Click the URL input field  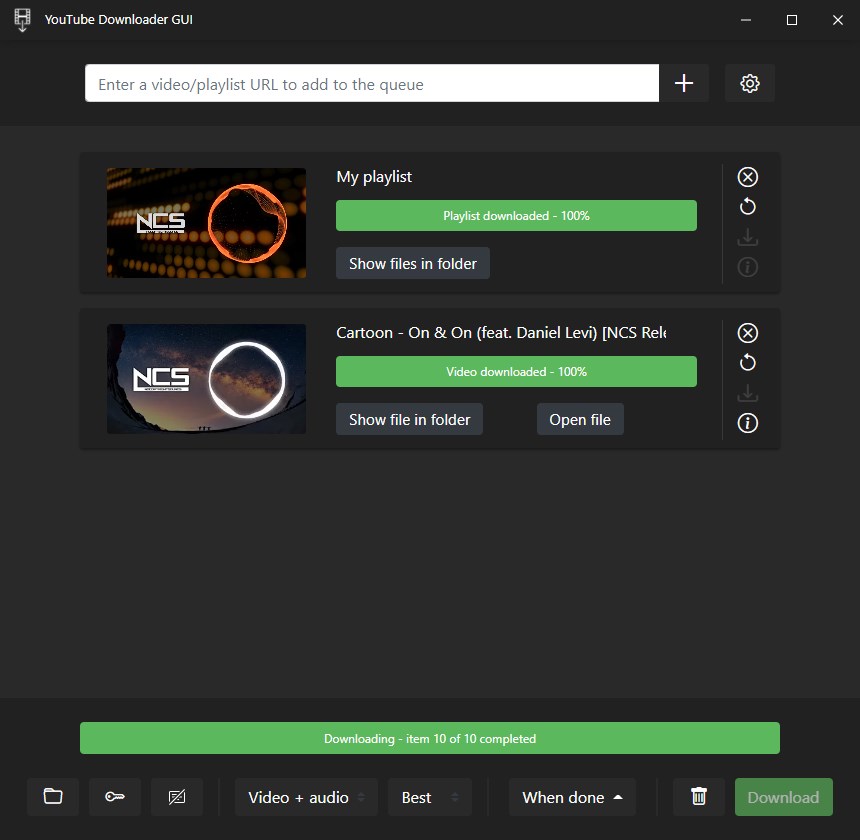[x=372, y=83]
